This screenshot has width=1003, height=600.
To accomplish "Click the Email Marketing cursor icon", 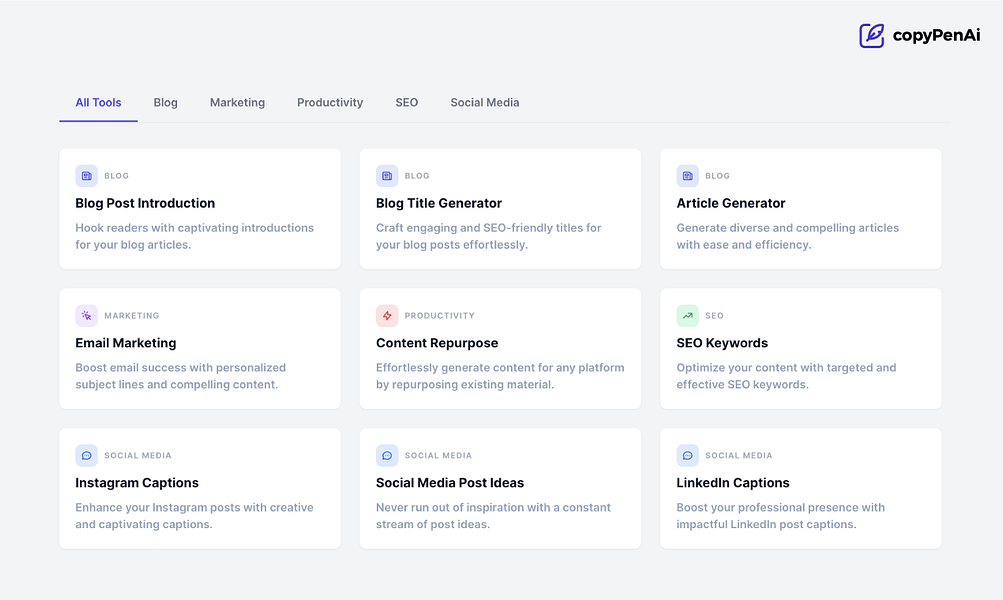I will (87, 316).
